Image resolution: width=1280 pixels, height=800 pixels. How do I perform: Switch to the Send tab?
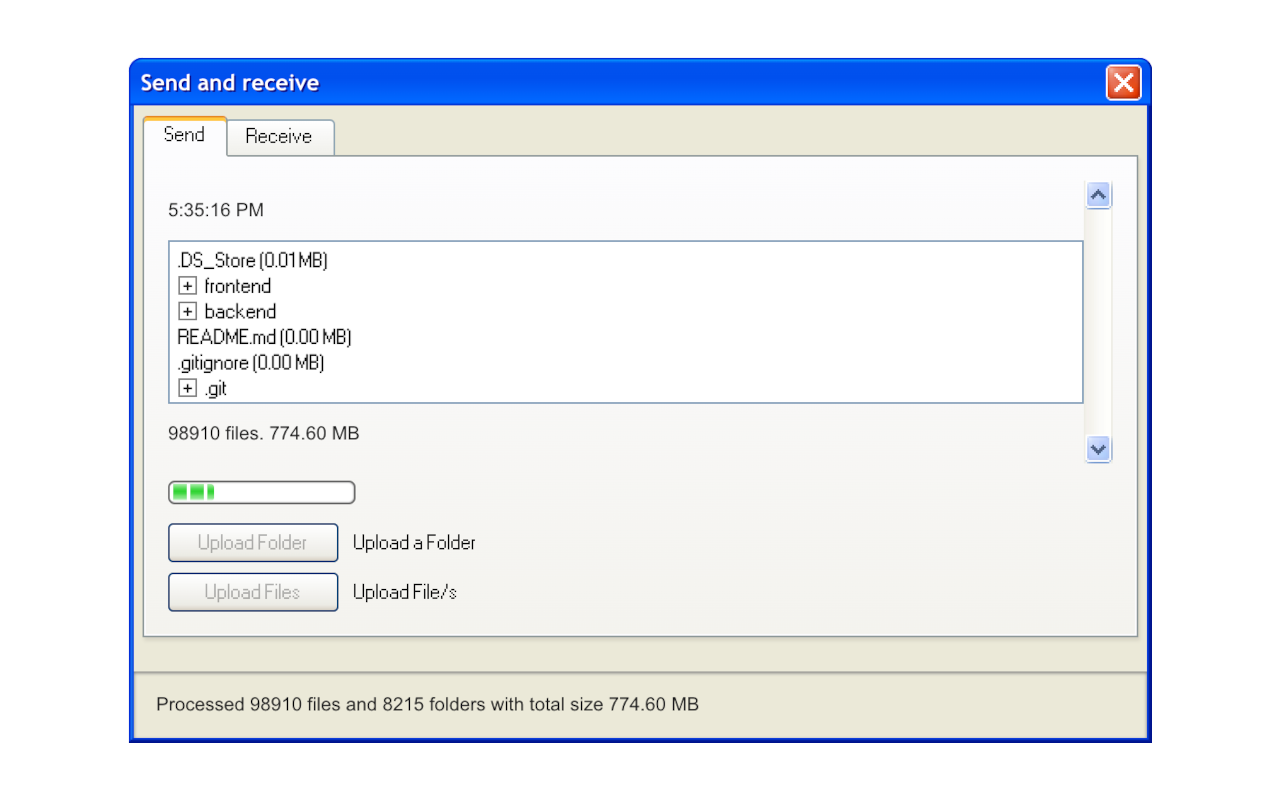[185, 135]
